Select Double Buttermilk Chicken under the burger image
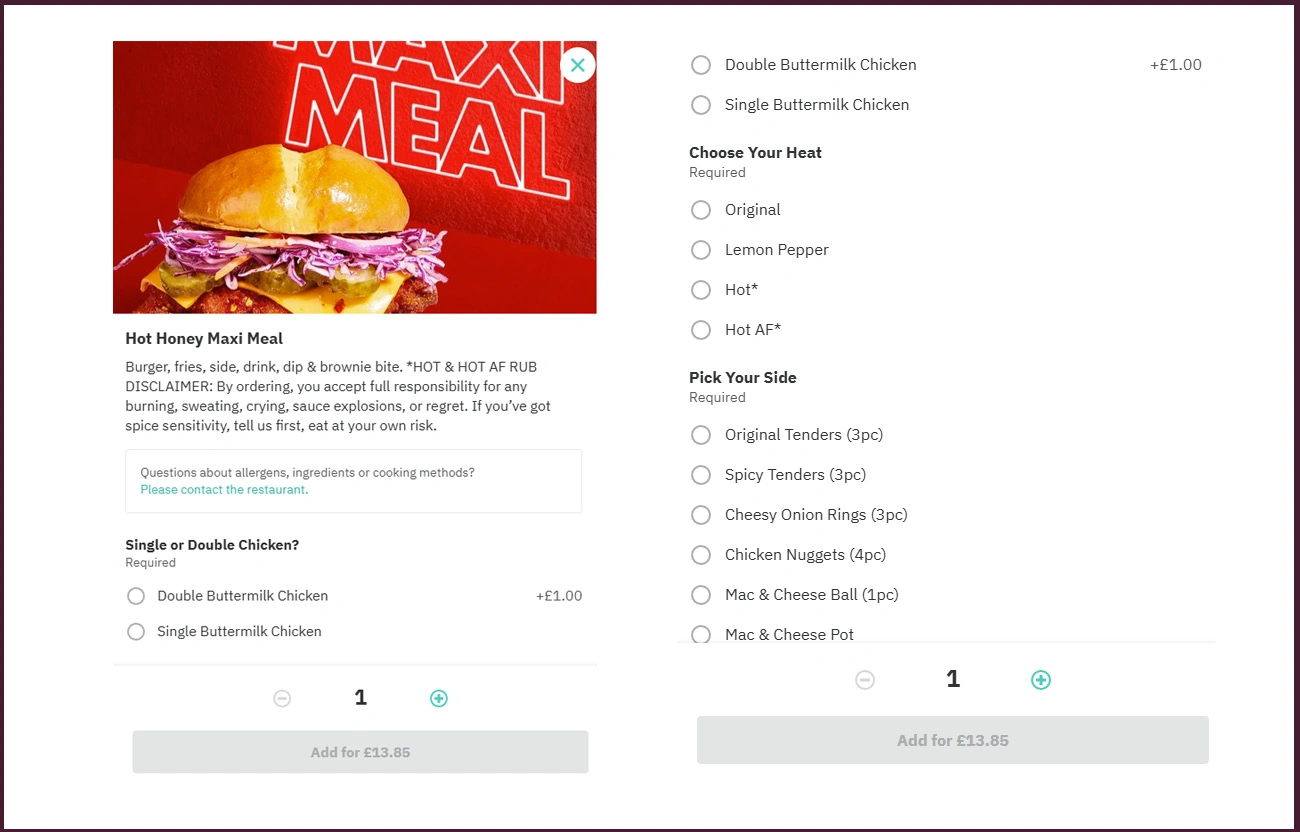 [354, 596]
